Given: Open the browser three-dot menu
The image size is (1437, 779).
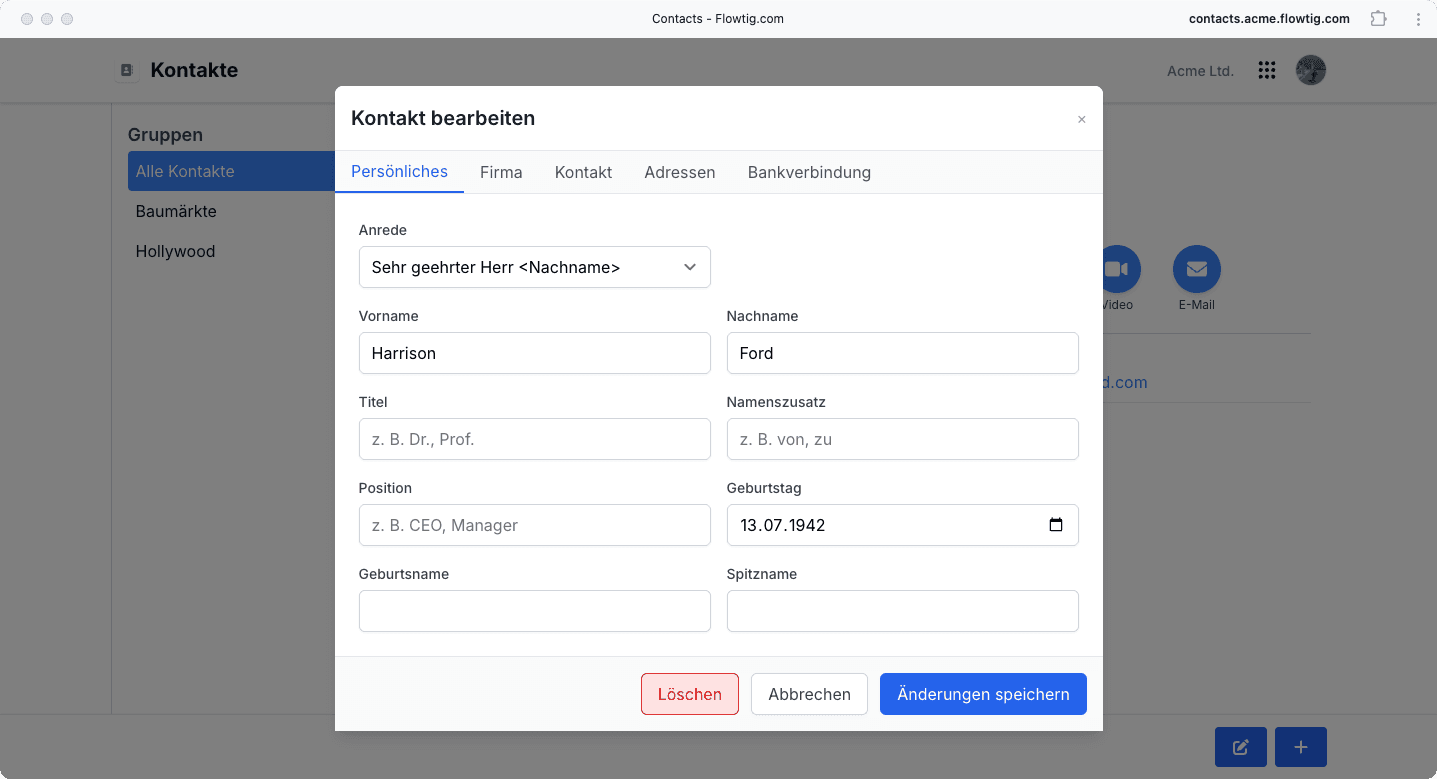Looking at the screenshot, I should pos(1418,19).
